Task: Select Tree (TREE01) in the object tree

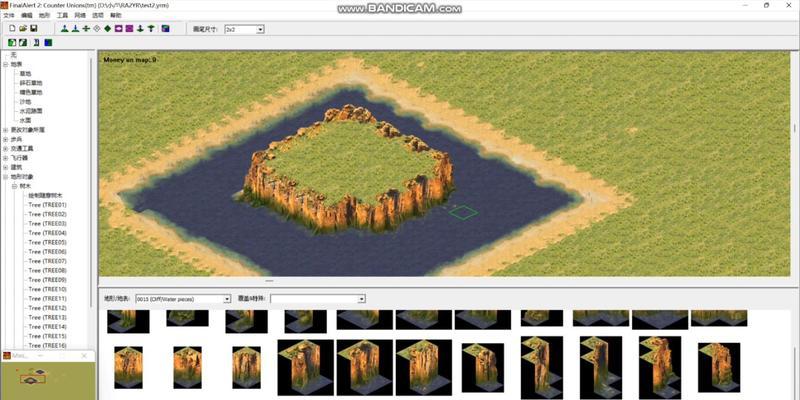Action: point(47,205)
